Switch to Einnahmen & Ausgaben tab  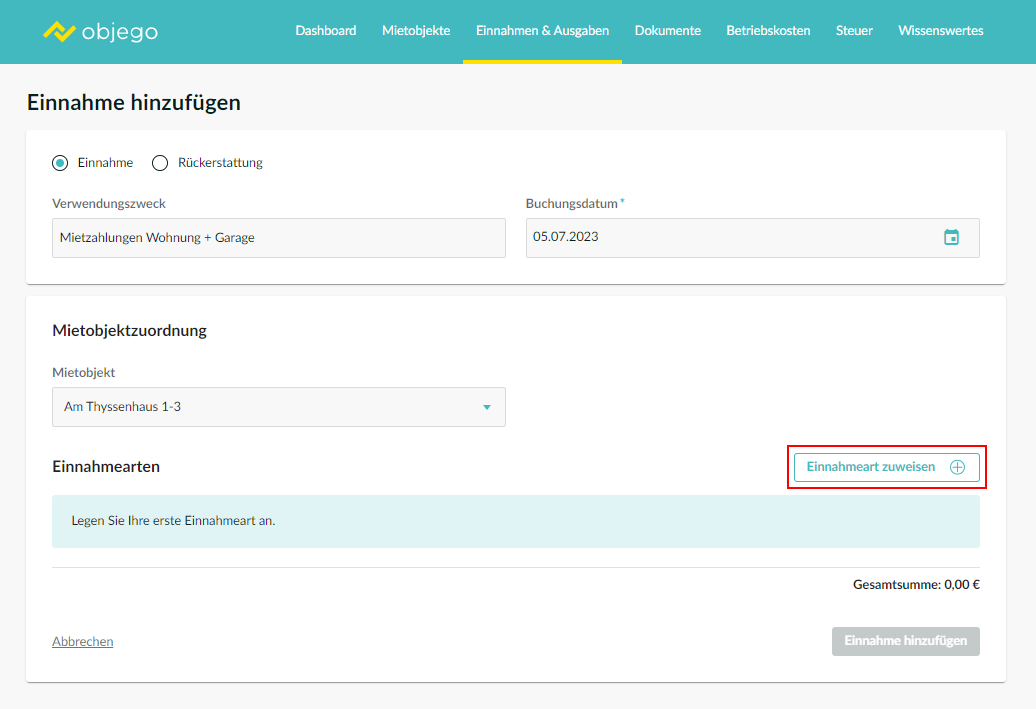click(542, 31)
